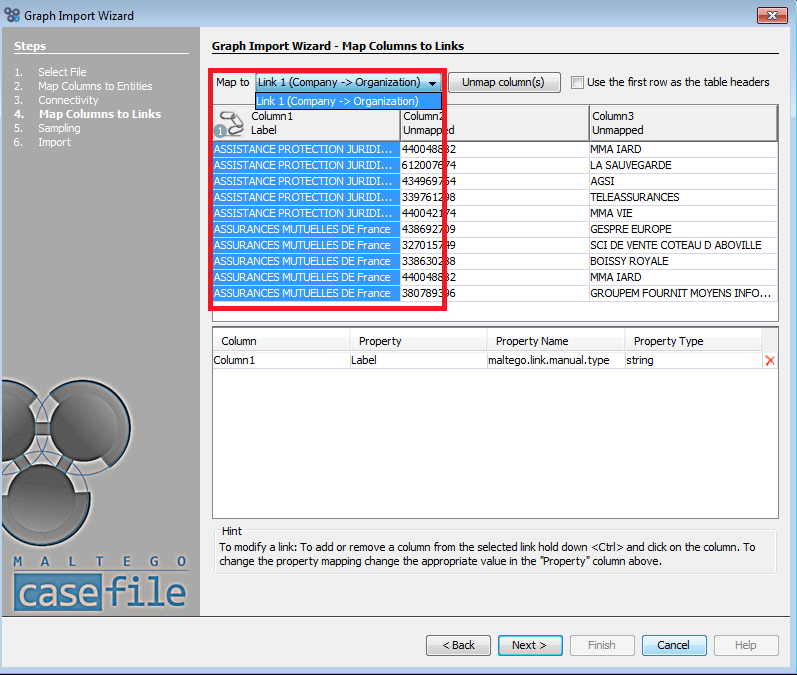Click 'Map Columns to Entities' step

[x=95, y=86]
